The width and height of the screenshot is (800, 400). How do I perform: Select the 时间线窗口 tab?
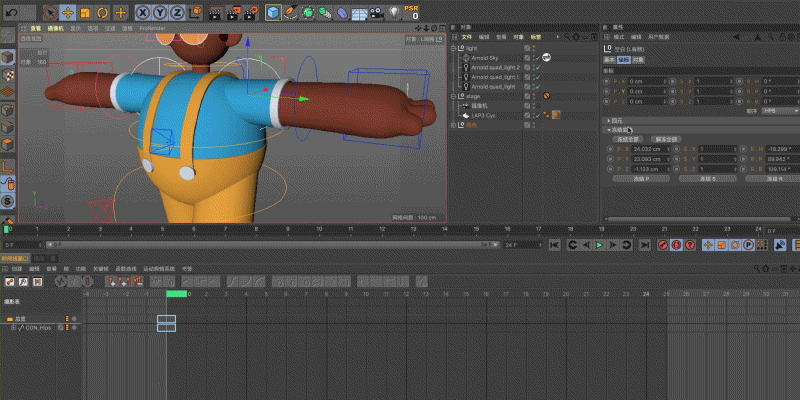[x=15, y=259]
